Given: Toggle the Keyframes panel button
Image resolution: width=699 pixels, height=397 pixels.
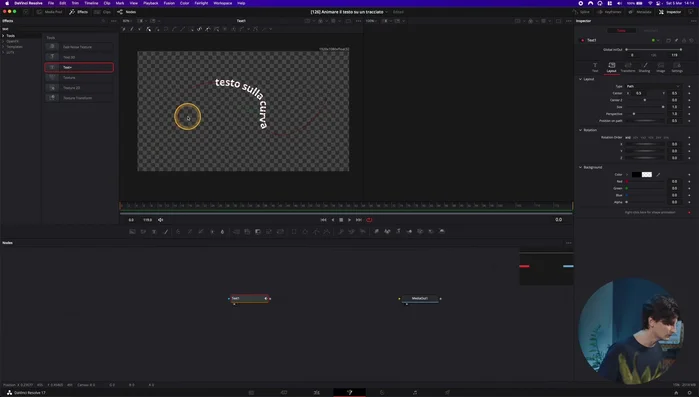Looking at the screenshot, I should [609, 12].
